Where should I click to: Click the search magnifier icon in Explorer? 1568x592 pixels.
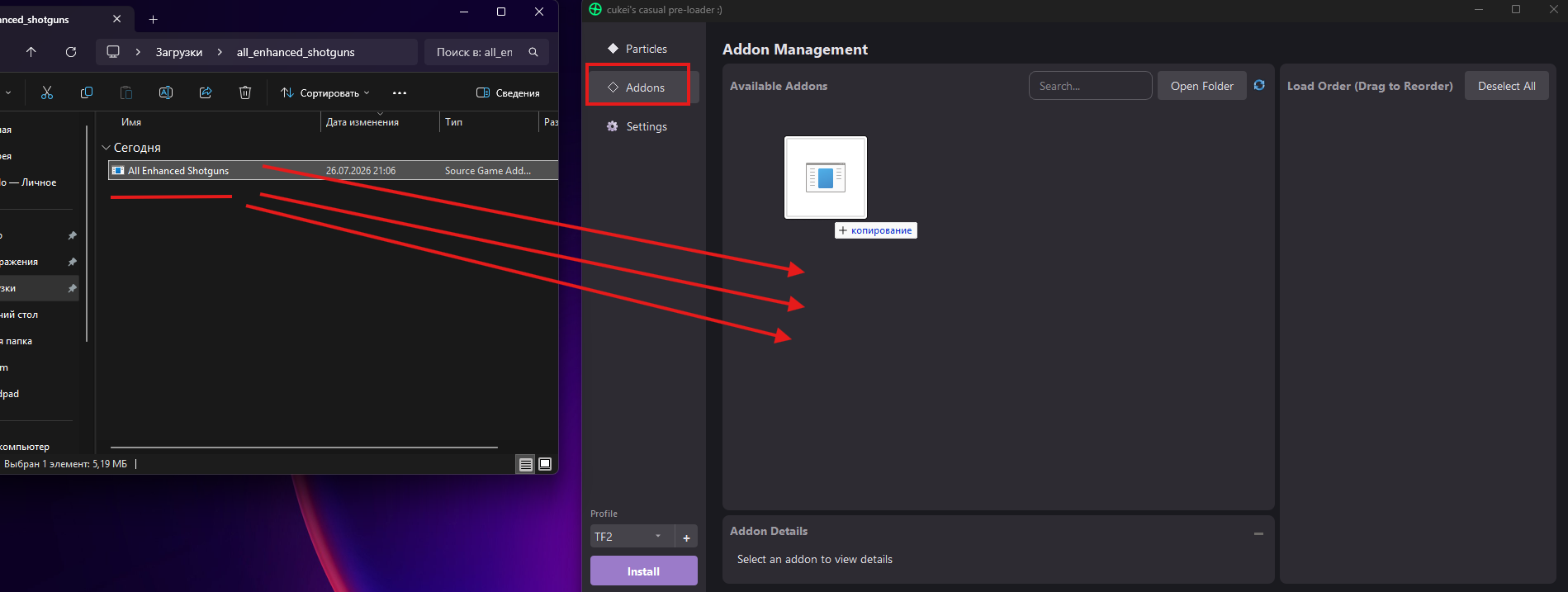tap(533, 52)
